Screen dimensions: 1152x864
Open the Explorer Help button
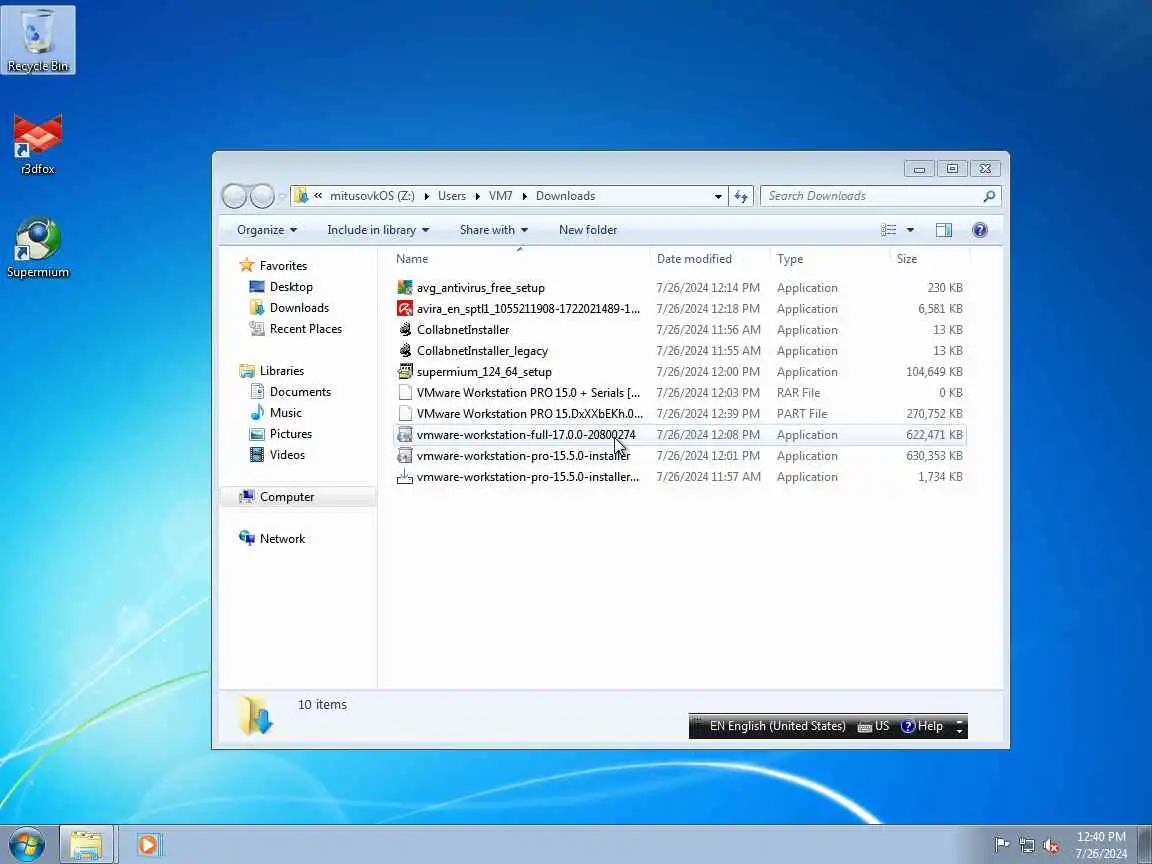[979, 230]
